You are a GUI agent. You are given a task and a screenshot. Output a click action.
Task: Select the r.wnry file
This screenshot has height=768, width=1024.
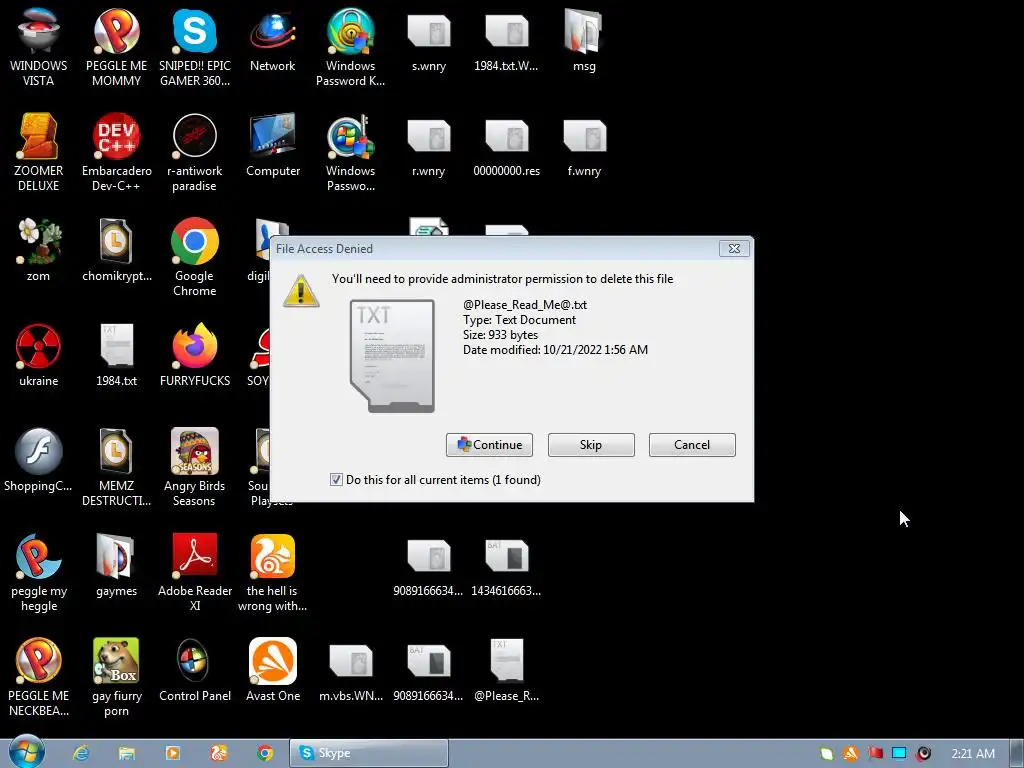[x=429, y=148]
